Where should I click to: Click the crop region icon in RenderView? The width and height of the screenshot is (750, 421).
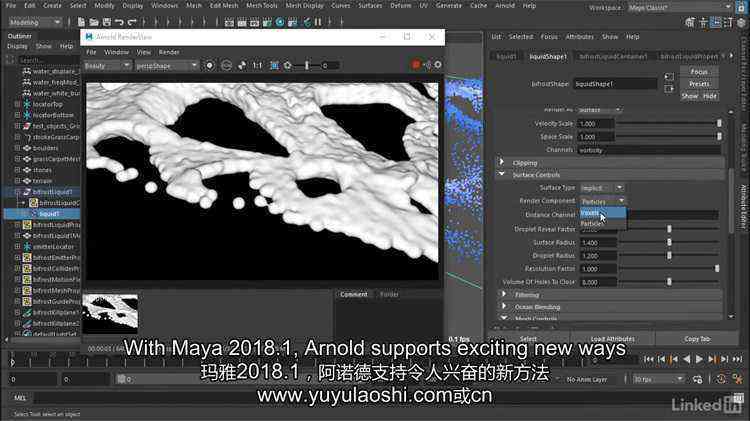[x=275, y=66]
